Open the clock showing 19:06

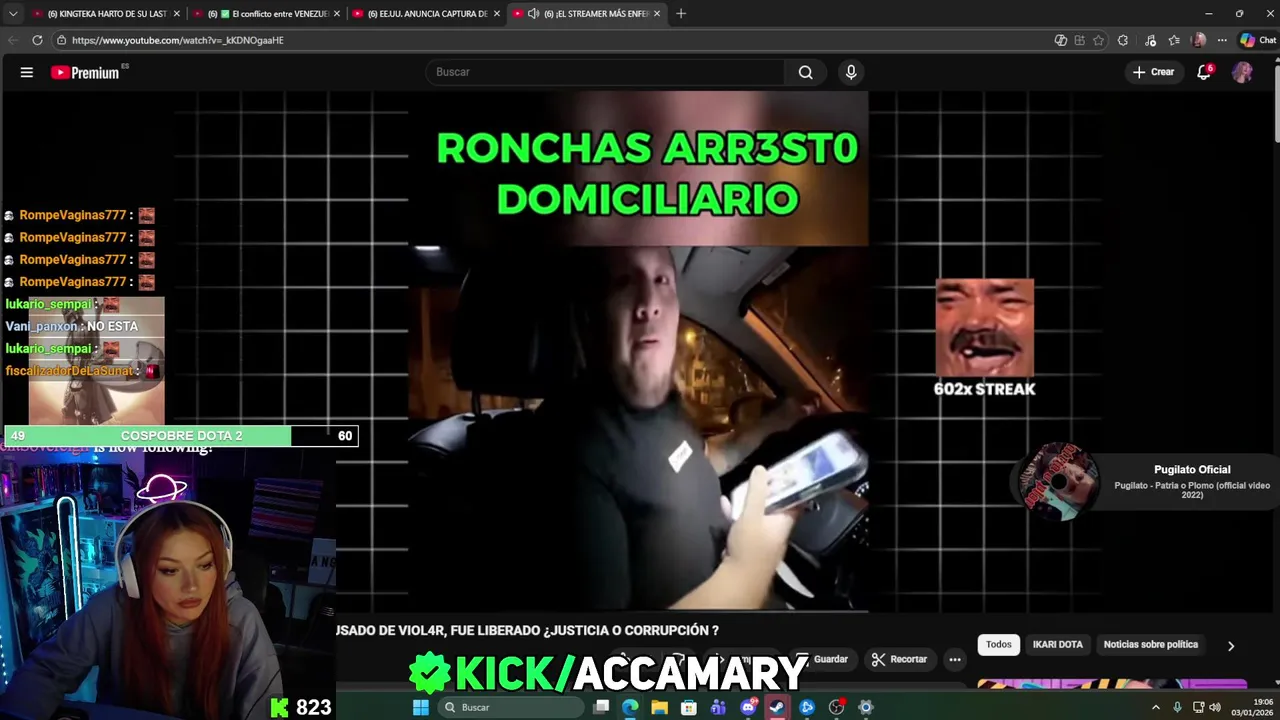(1251, 707)
